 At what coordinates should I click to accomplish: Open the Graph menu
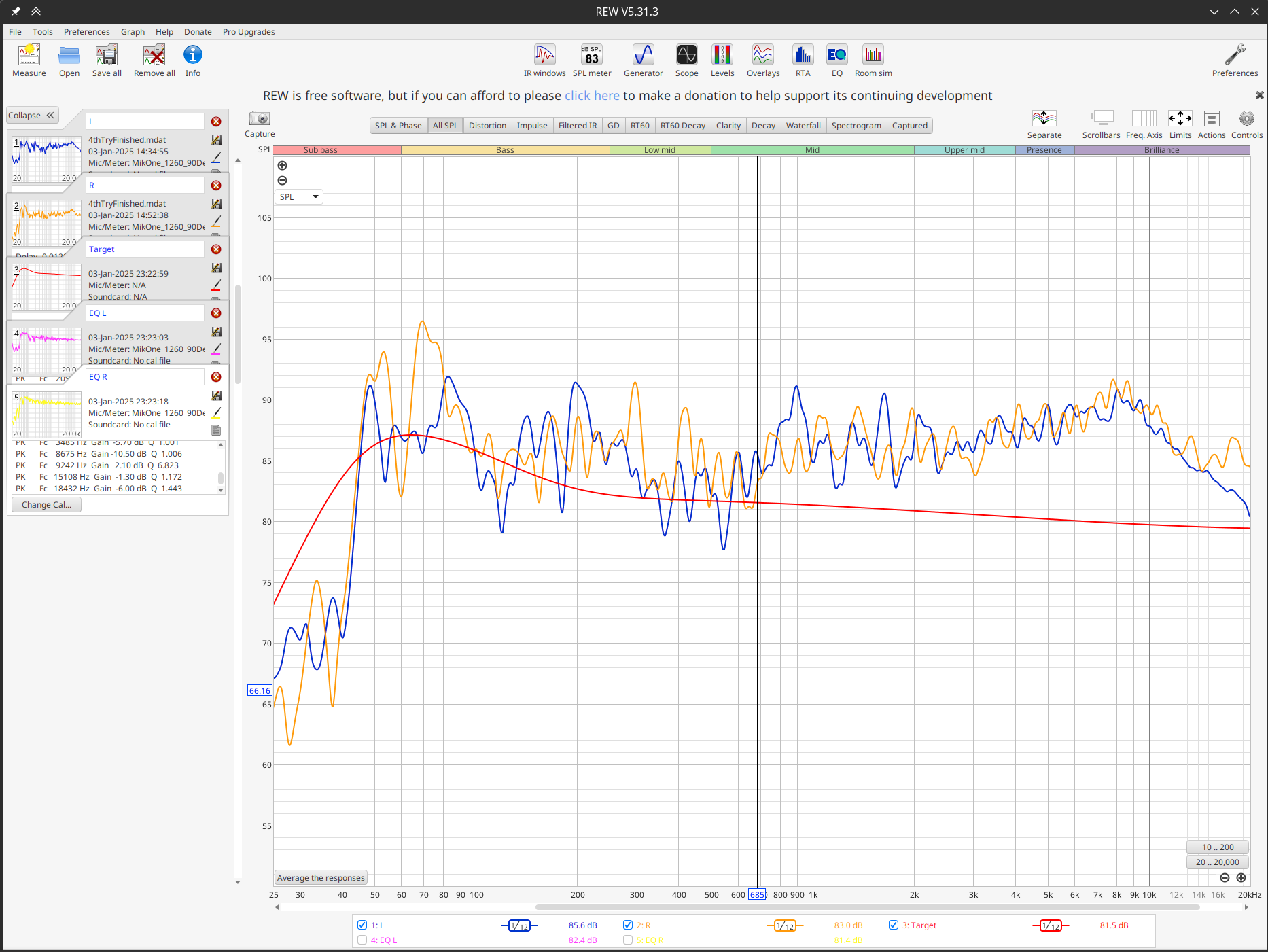133,32
